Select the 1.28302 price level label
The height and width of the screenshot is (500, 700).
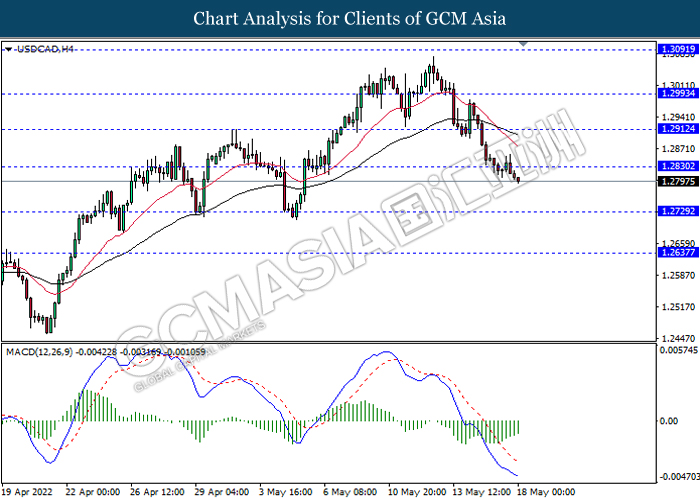(678, 166)
